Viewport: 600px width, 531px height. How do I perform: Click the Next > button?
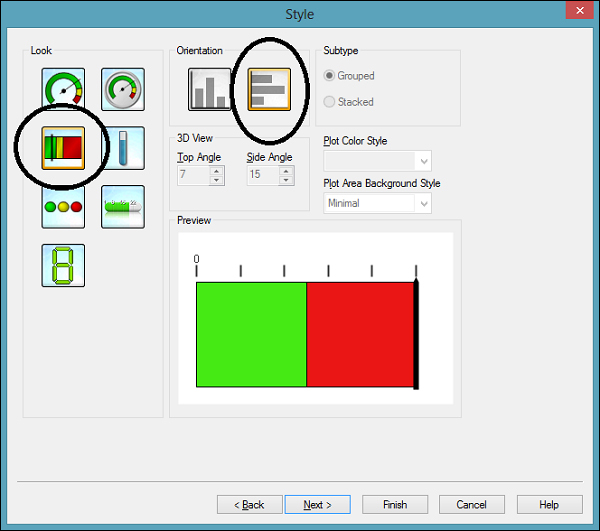point(318,505)
